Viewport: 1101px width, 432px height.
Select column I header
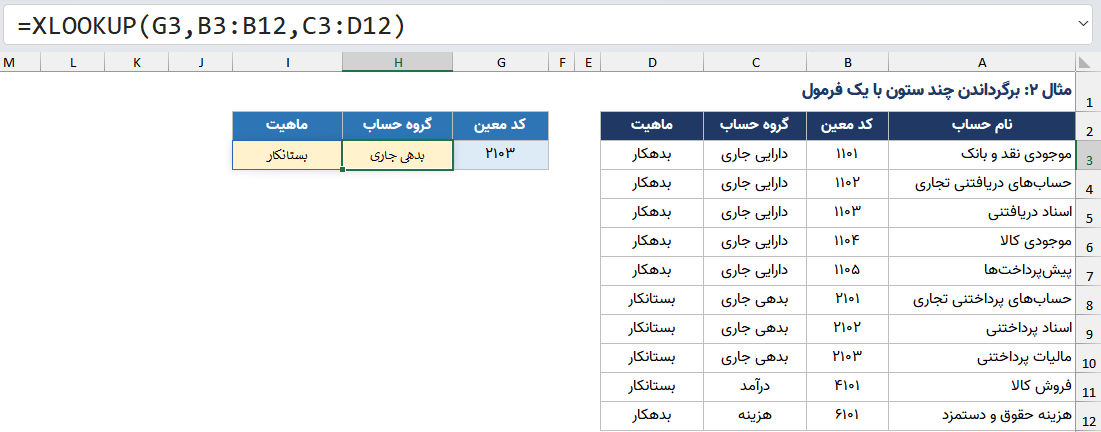tap(288, 63)
